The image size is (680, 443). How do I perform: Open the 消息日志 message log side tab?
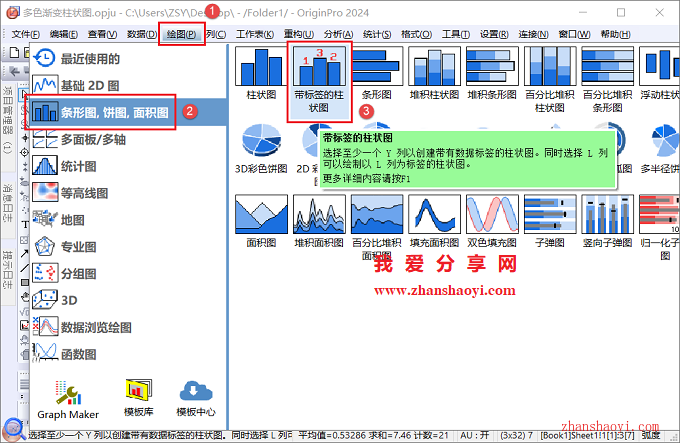7,203
